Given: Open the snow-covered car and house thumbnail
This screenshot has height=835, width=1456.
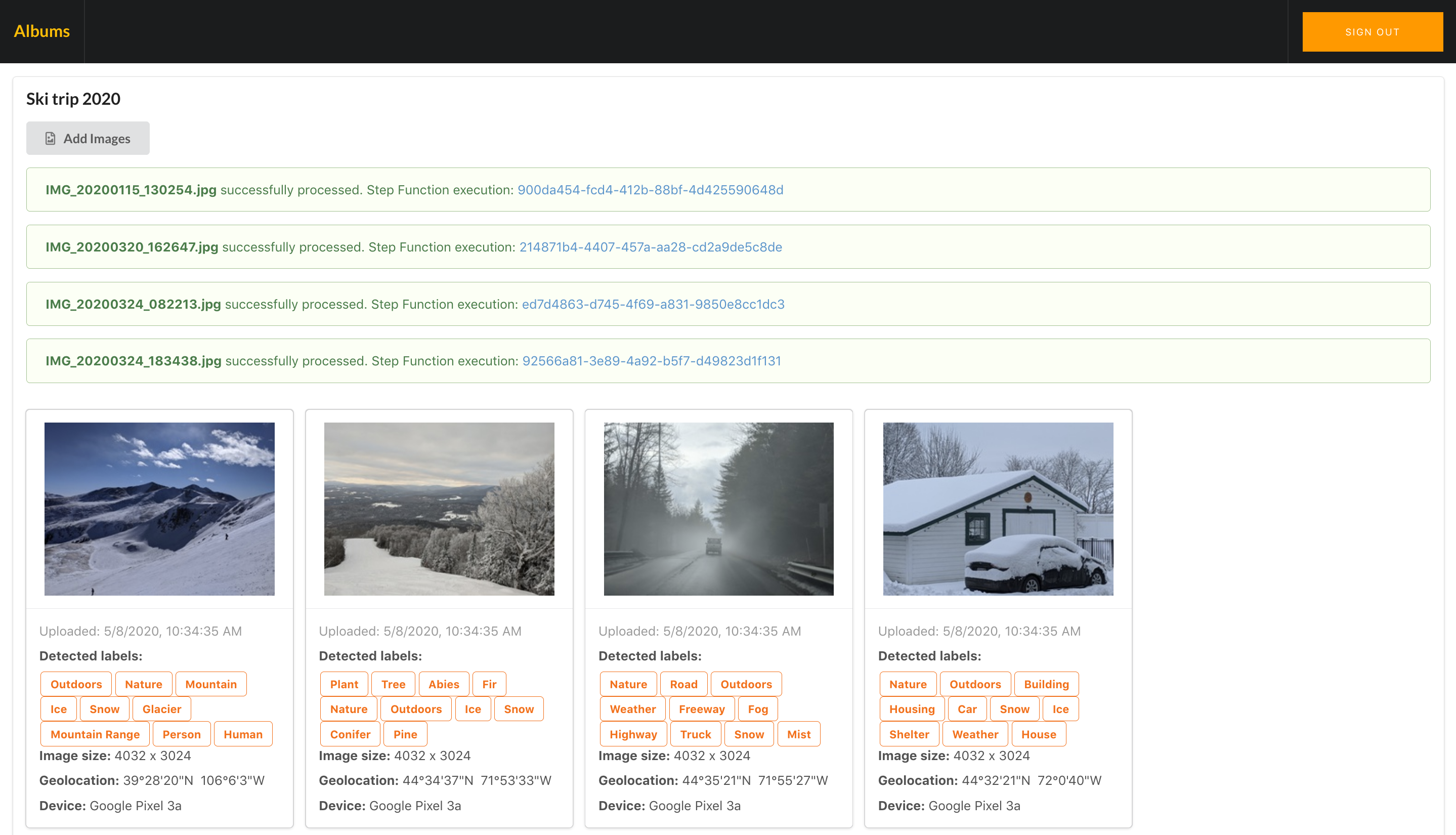Looking at the screenshot, I should (x=998, y=509).
